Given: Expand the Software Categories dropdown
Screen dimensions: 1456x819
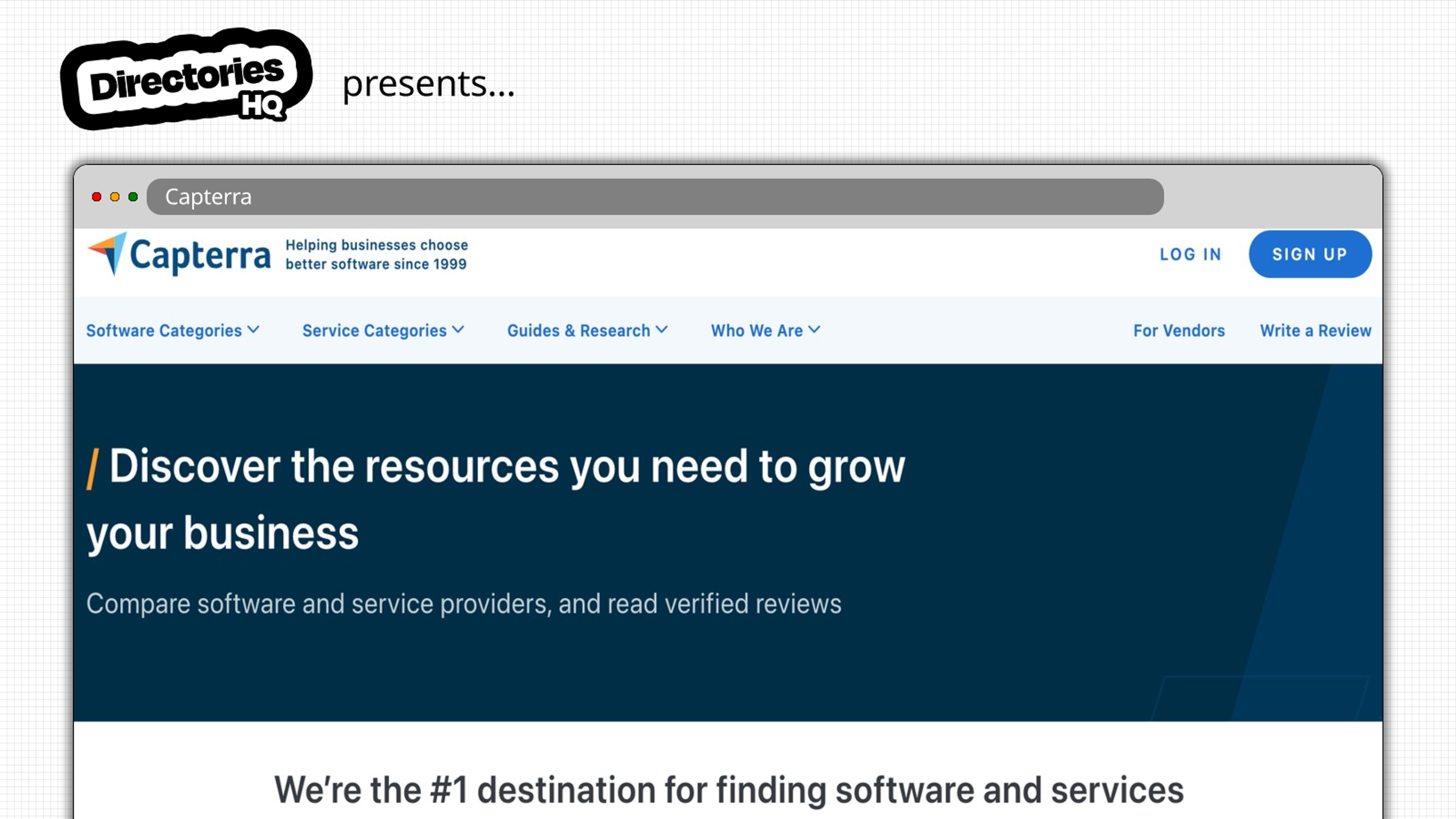Looking at the screenshot, I should coord(172,330).
